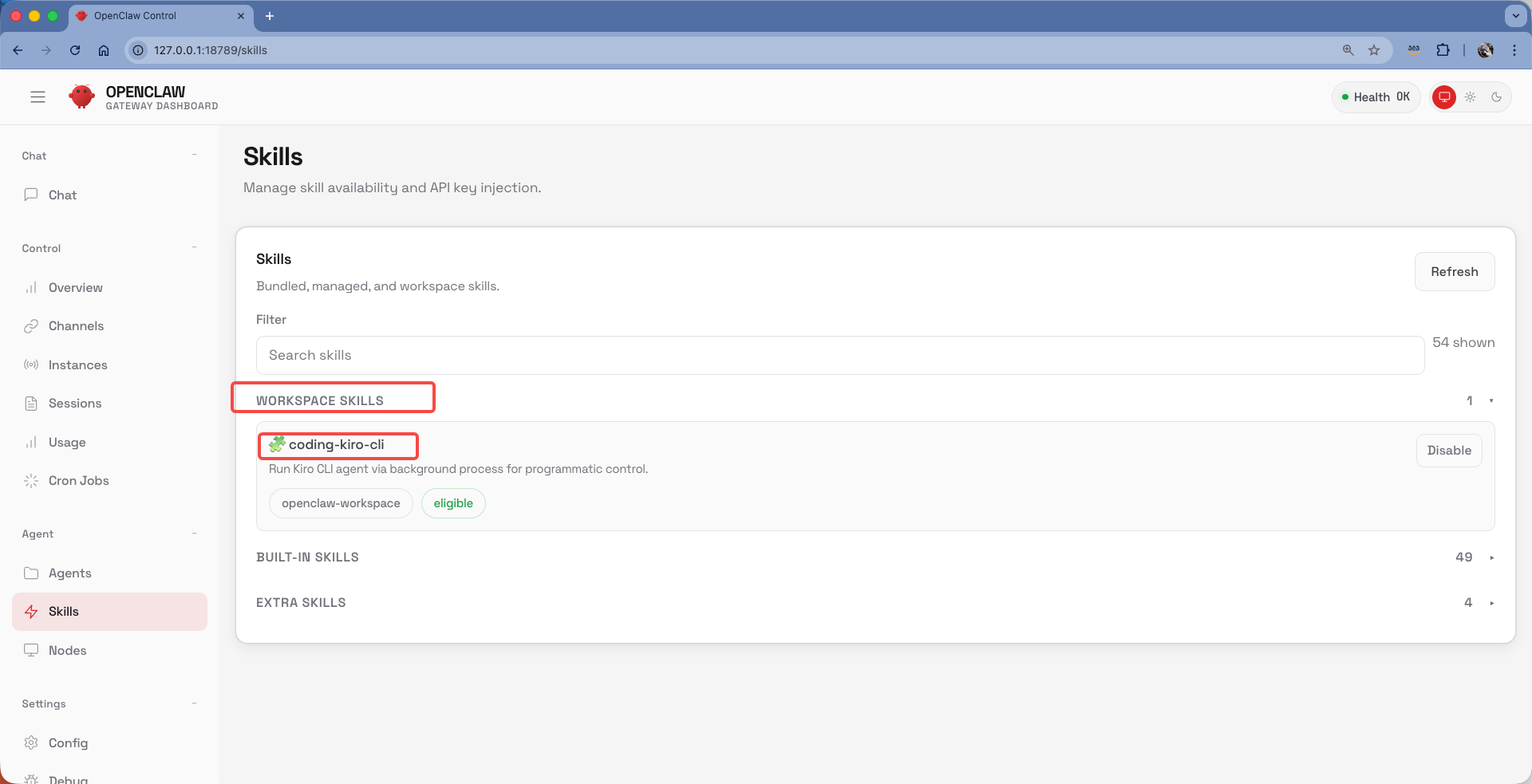Click the Config gear icon

coord(31,743)
